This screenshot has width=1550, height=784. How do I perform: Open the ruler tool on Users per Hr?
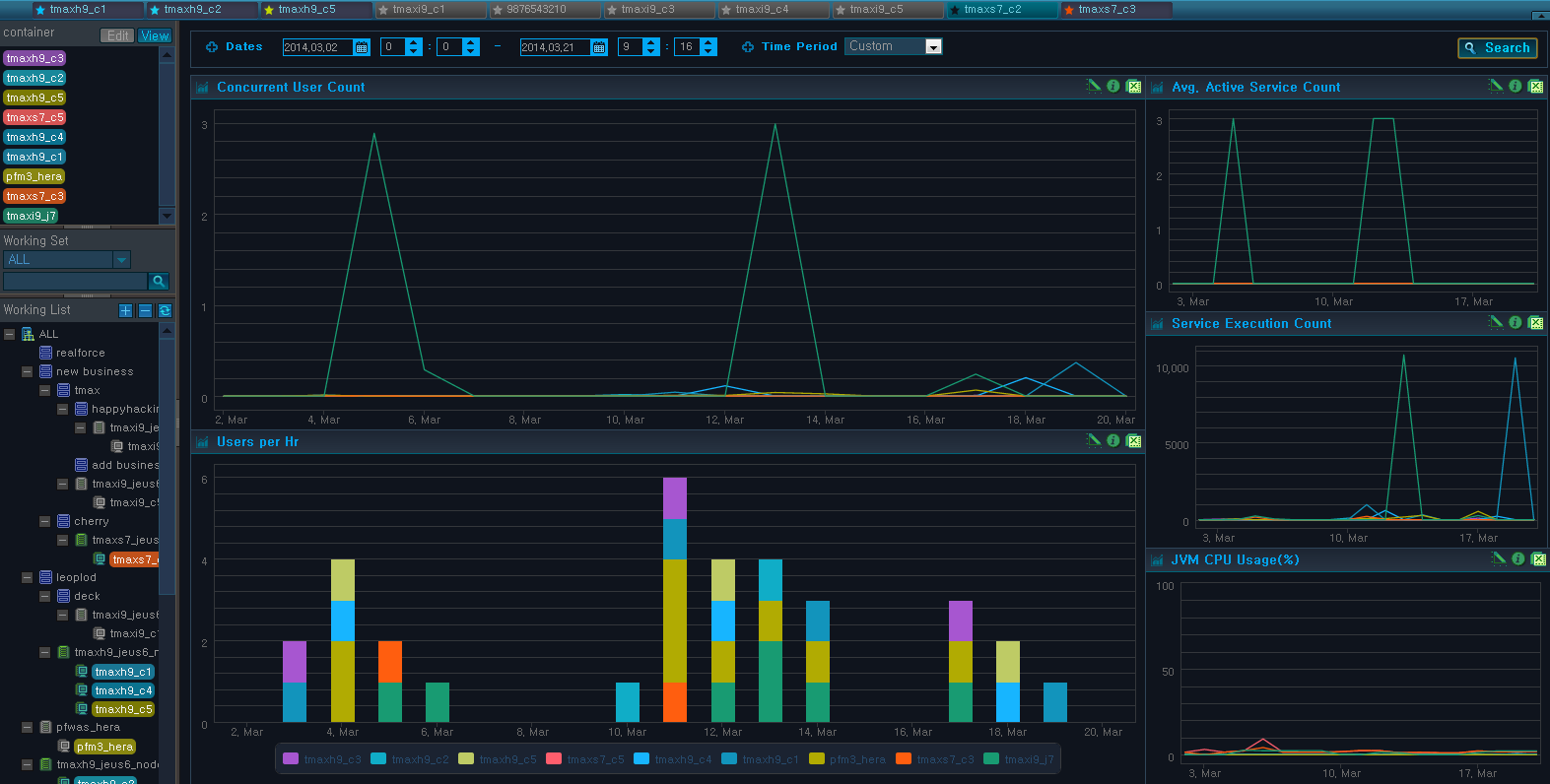point(1094,440)
